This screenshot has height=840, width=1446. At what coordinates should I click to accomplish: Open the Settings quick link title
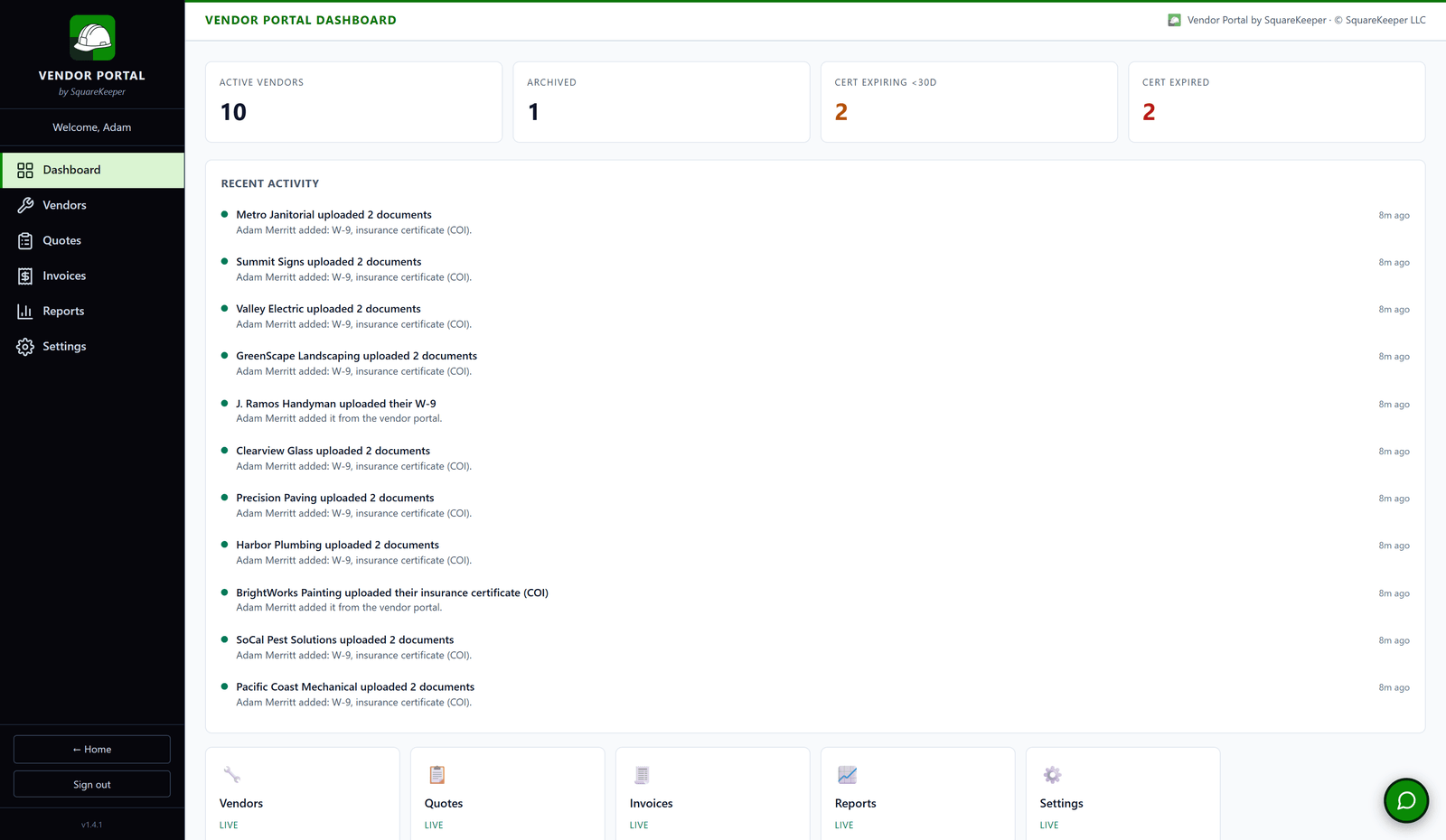coord(1062,803)
